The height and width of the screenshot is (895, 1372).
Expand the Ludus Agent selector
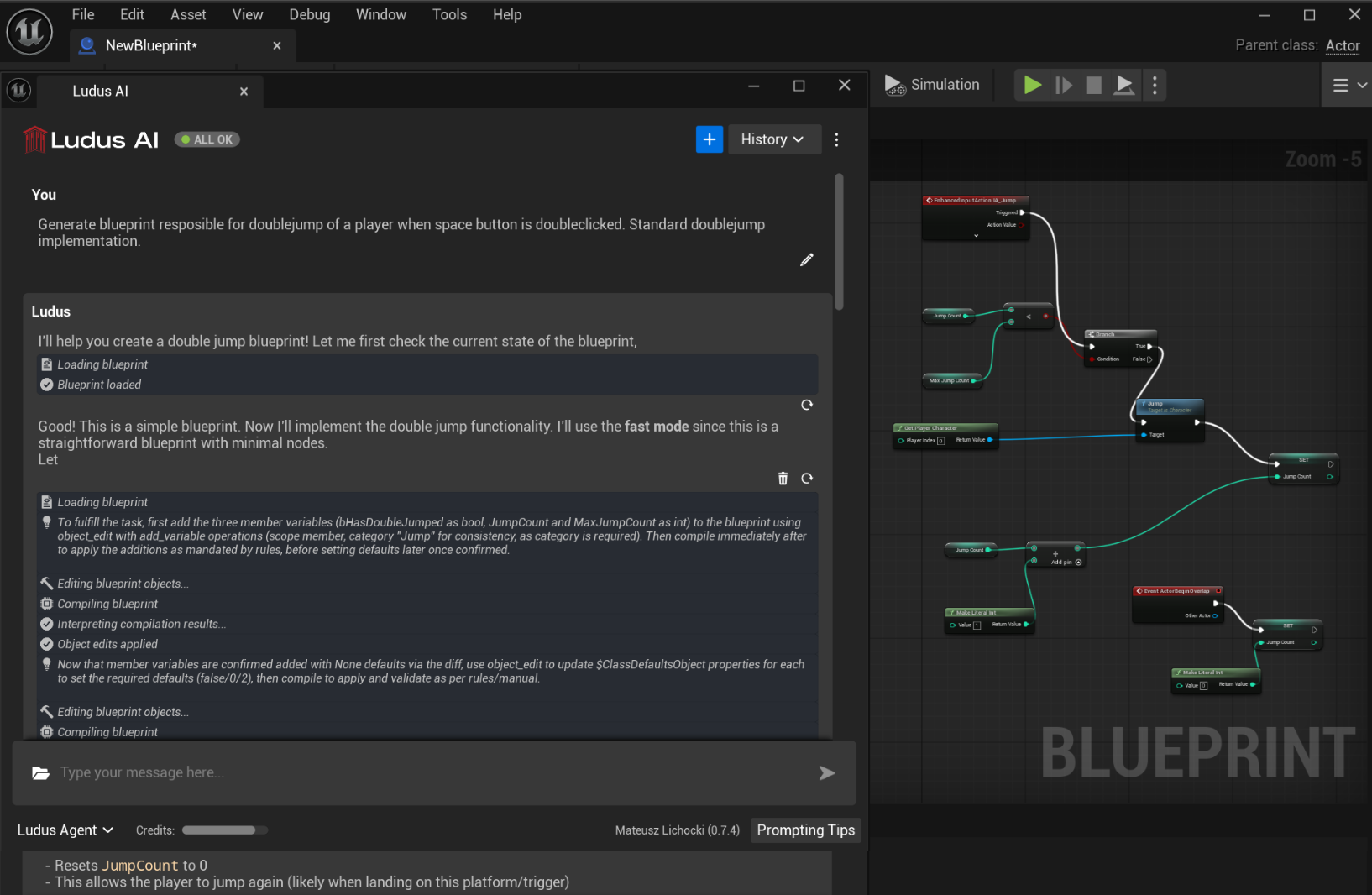[65, 830]
